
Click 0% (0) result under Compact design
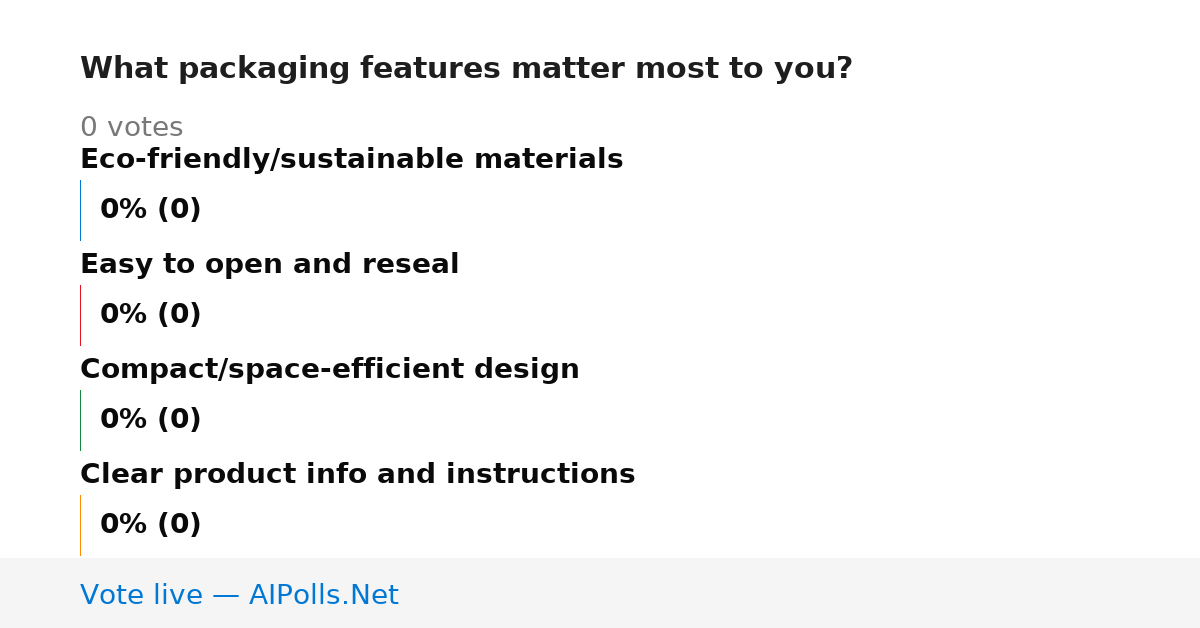(x=150, y=420)
